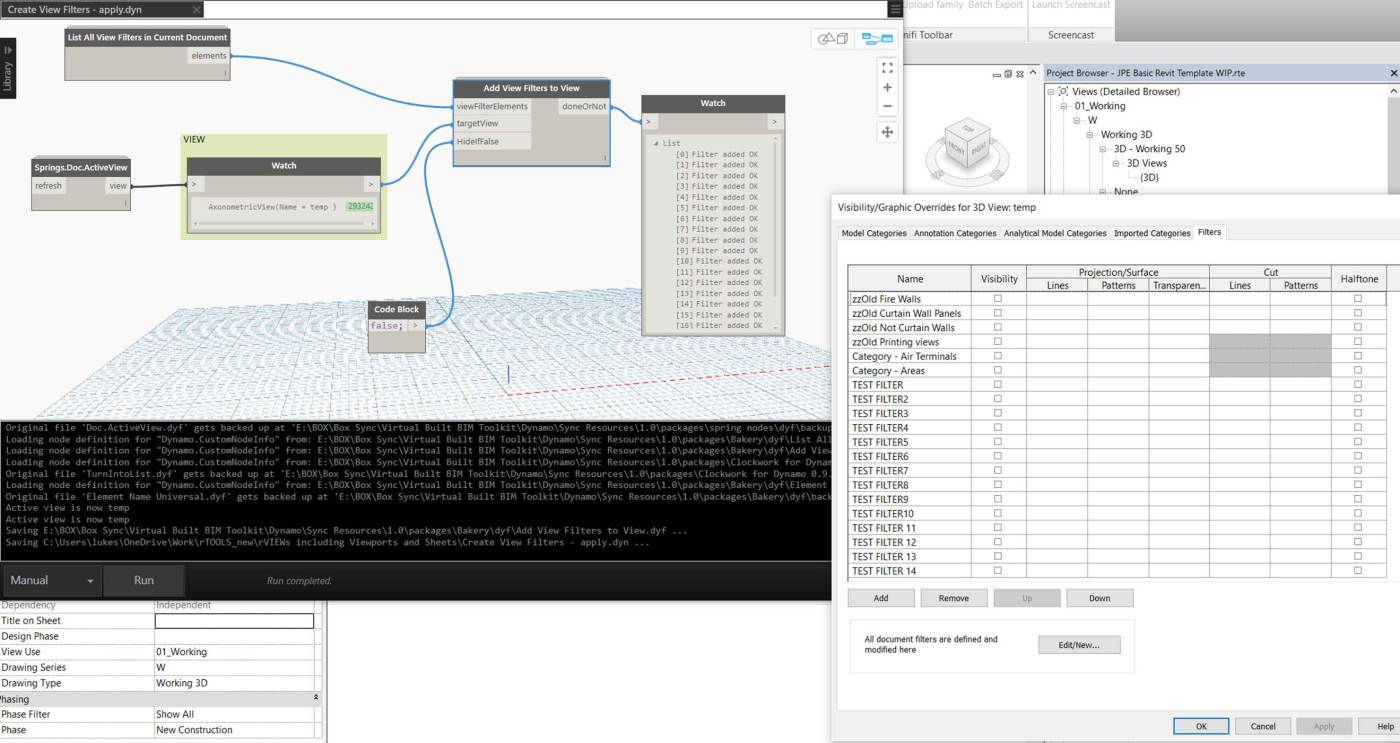1400x743 pixels.
Task: Toggle visibility for zzOld Fire Walls filter
Action: click(x=998, y=299)
